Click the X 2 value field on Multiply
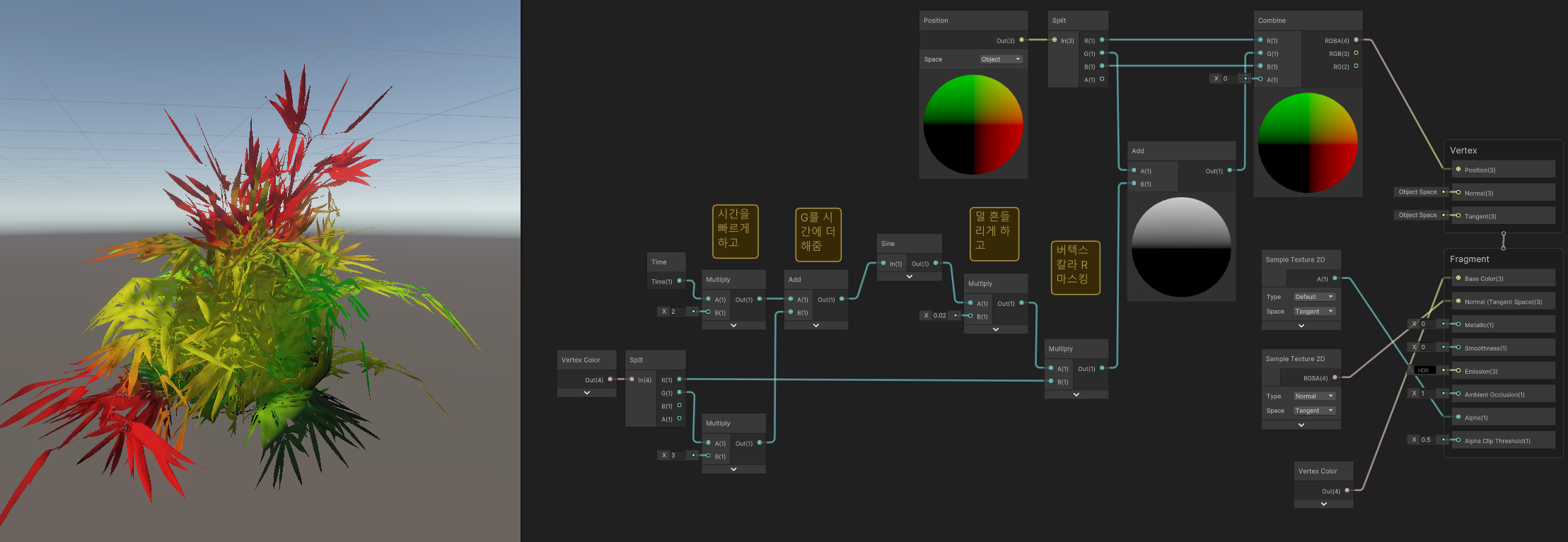 [x=677, y=312]
